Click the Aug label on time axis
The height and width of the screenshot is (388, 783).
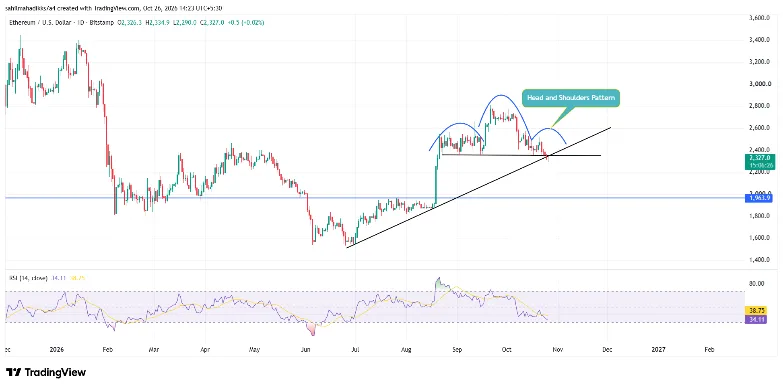(406, 350)
